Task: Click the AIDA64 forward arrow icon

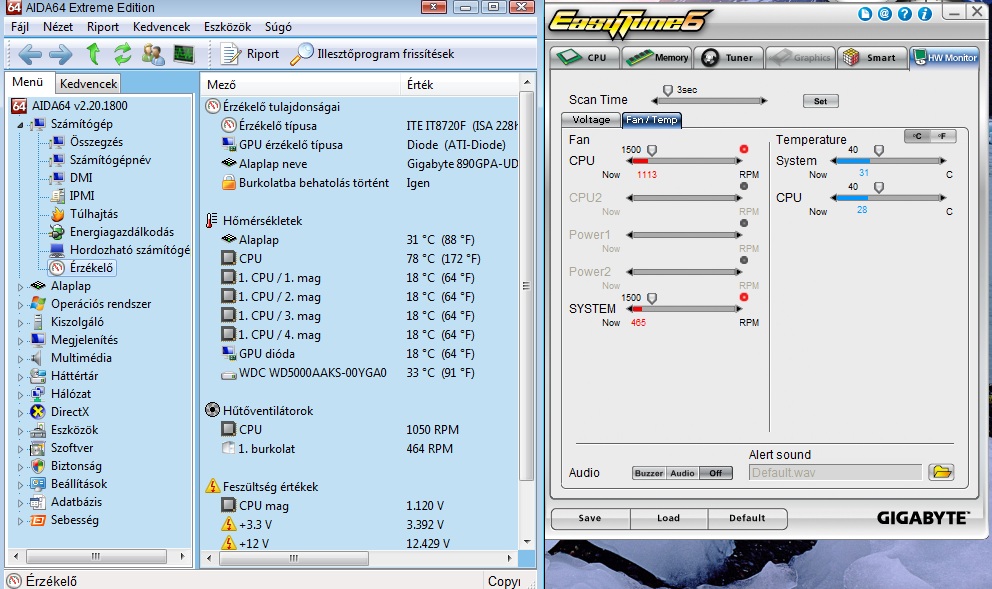Action: [x=61, y=54]
